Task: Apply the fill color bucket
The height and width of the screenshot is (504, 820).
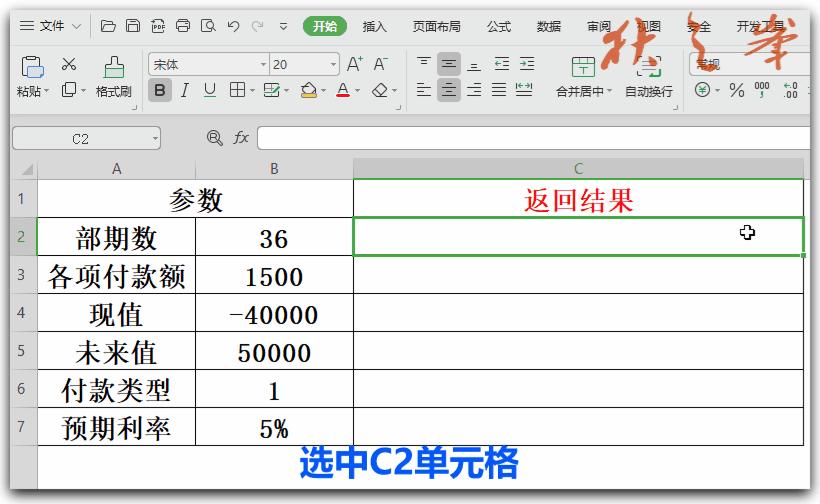Action: 309,90
